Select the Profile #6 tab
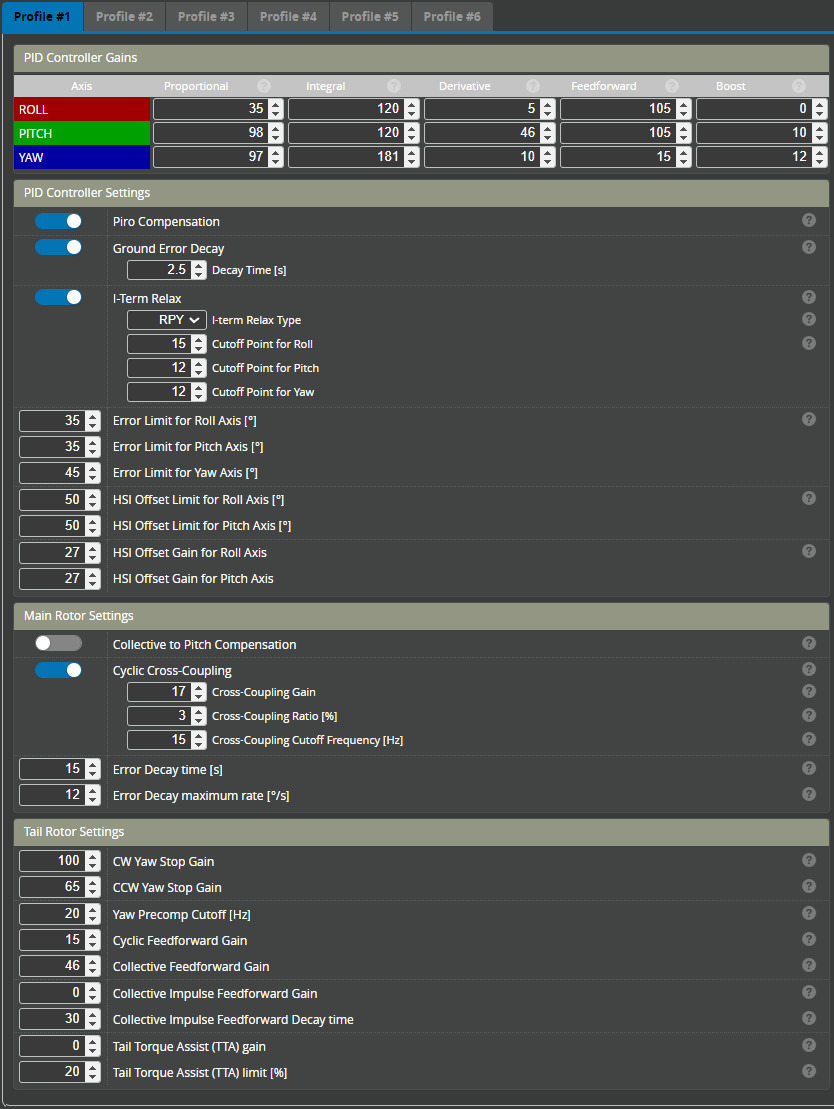The height and width of the screenshot is (1109, 834). tap(451, 16)
